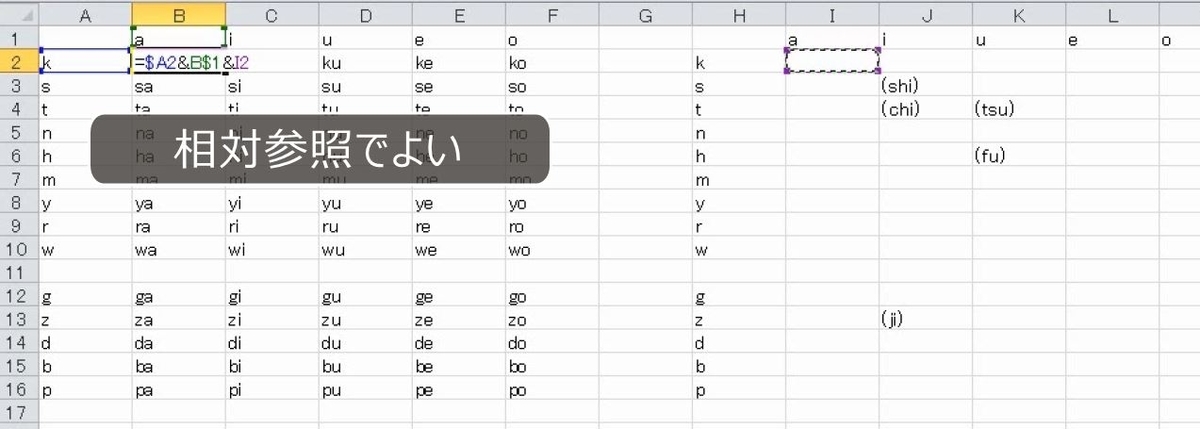The image size is (1200, 429).
Task: Click cell containing "ya"
Action: point(178,203)
